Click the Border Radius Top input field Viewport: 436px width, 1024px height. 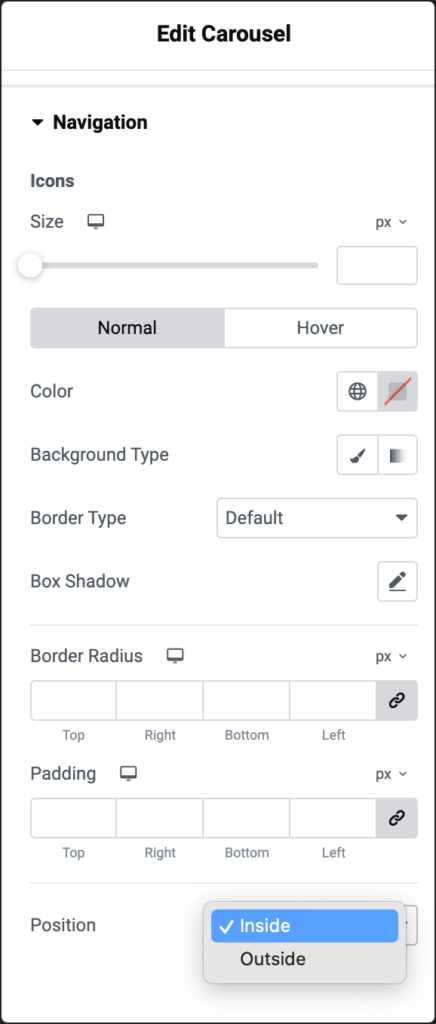[73, 701]
